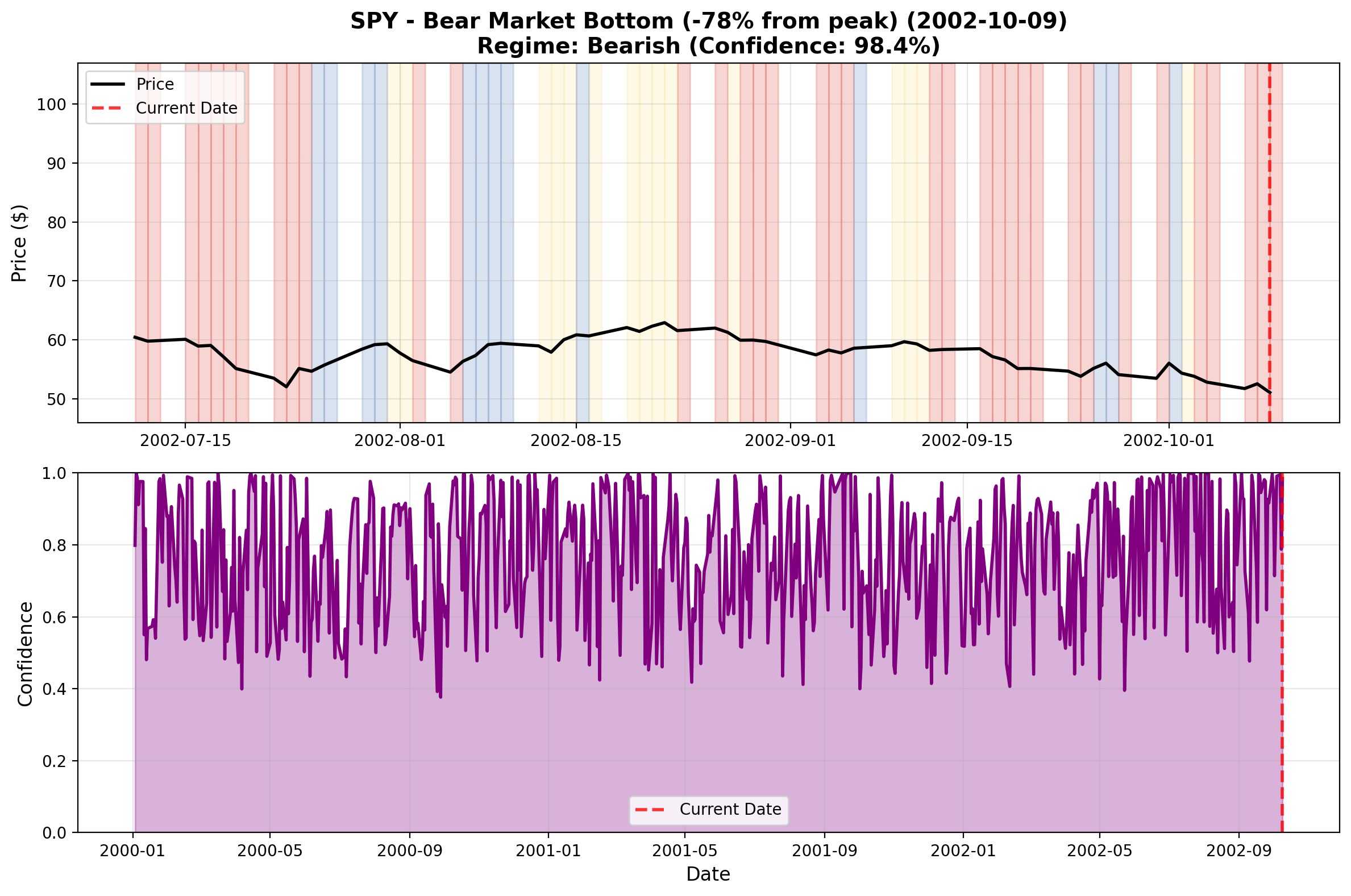Click the 2001-05 tick label on Date axis
Image resolution: width=1351 pixels, height=896 pixels.
click(x=684, y=850)
